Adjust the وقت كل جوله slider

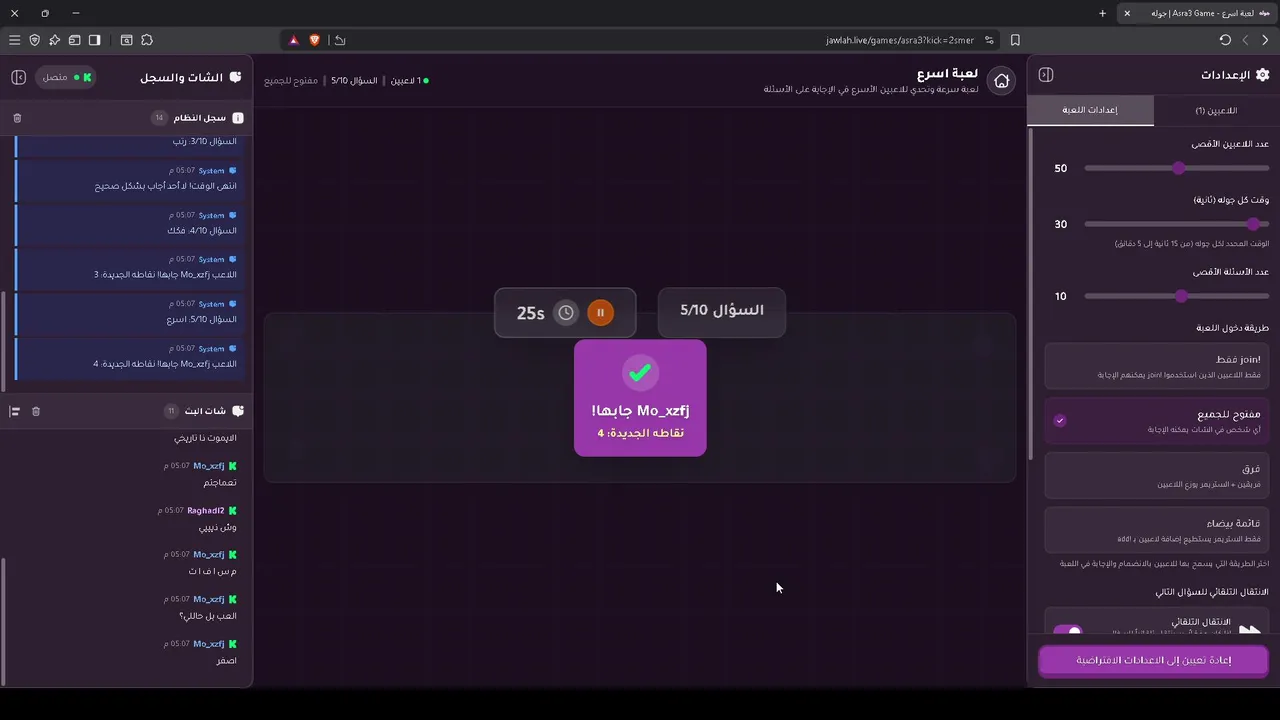(x=1176, y=224)
